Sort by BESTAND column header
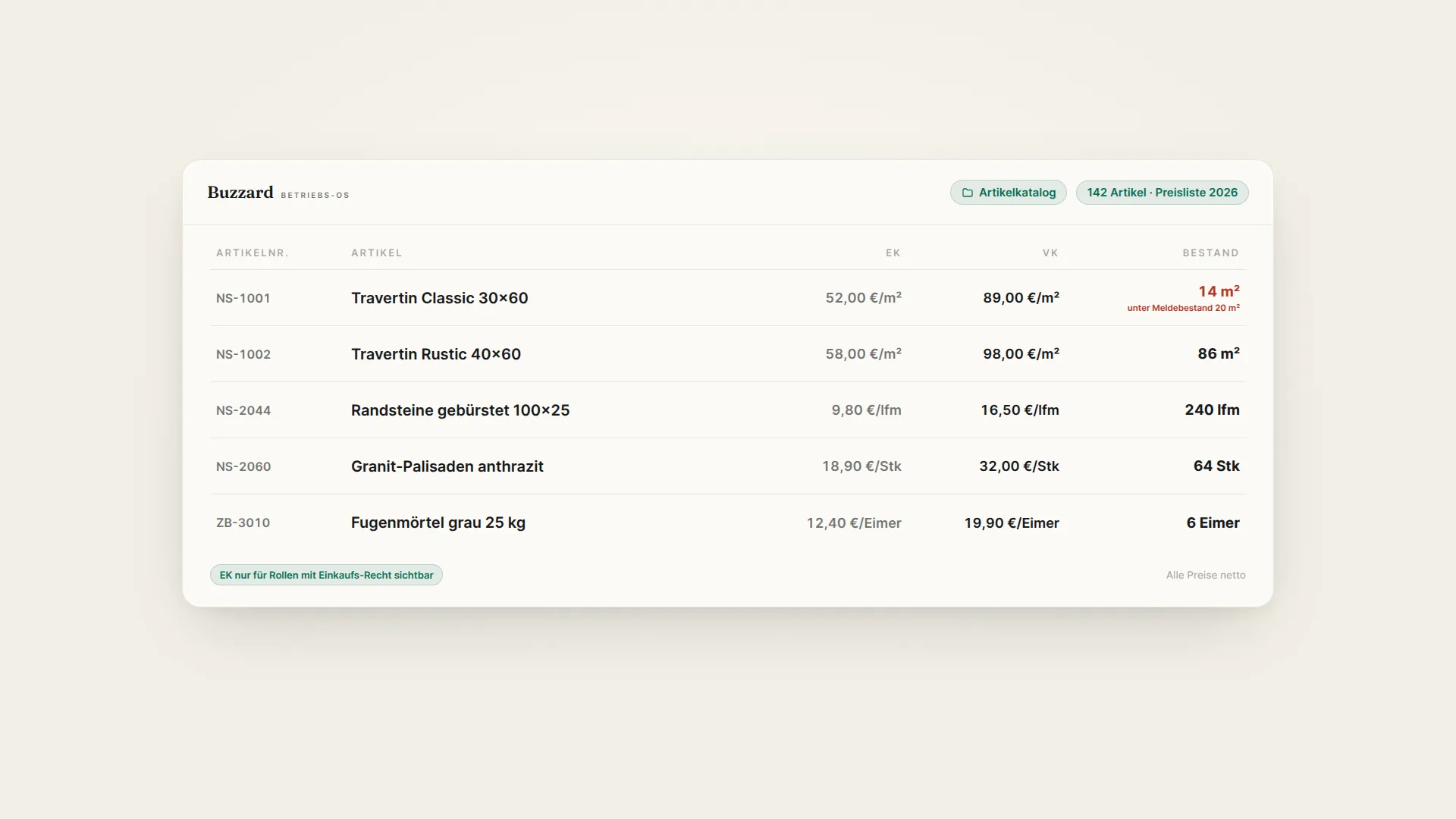 coord(1210,253)
